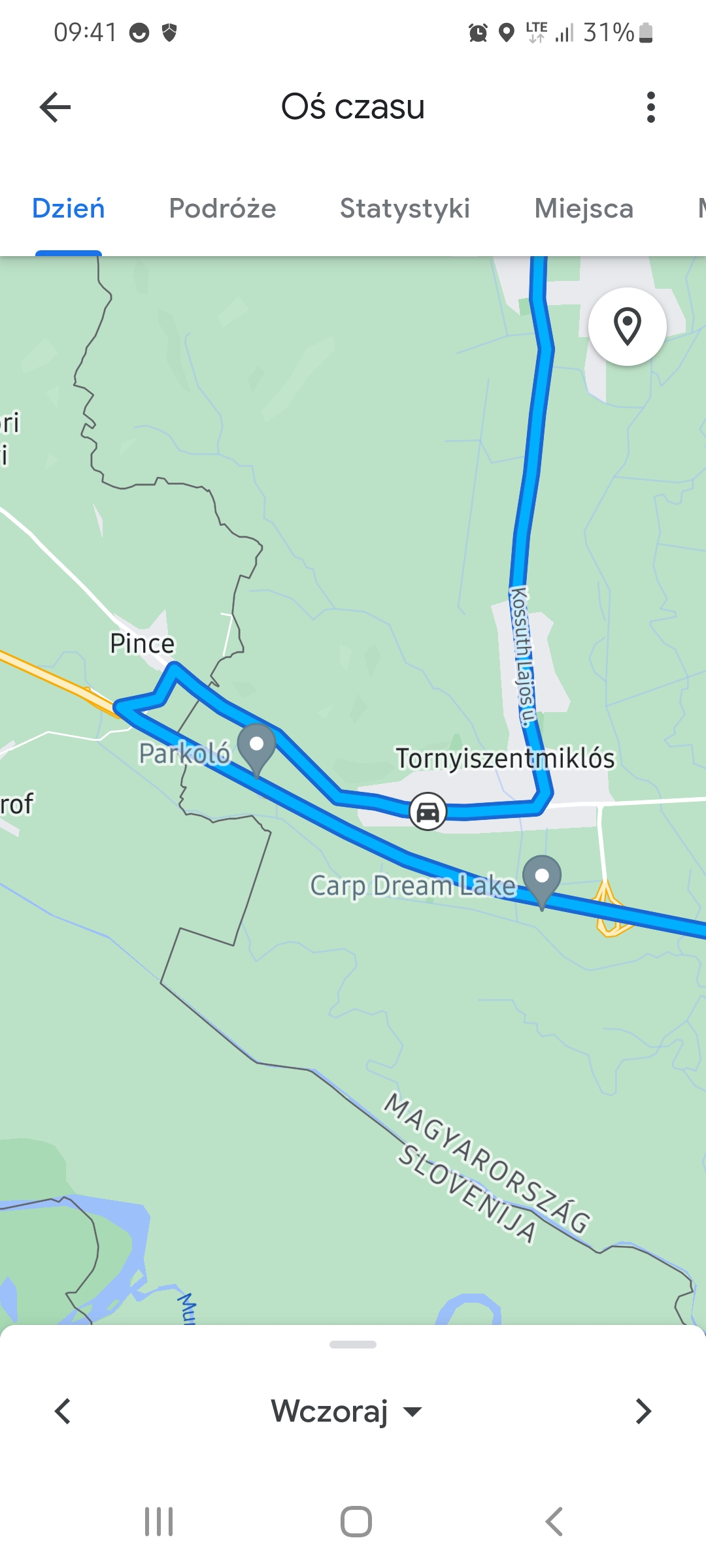Viewport: 706px width, 1568px height.
Task: Open Android recent apps button
Action: [x=159, y=1522]
